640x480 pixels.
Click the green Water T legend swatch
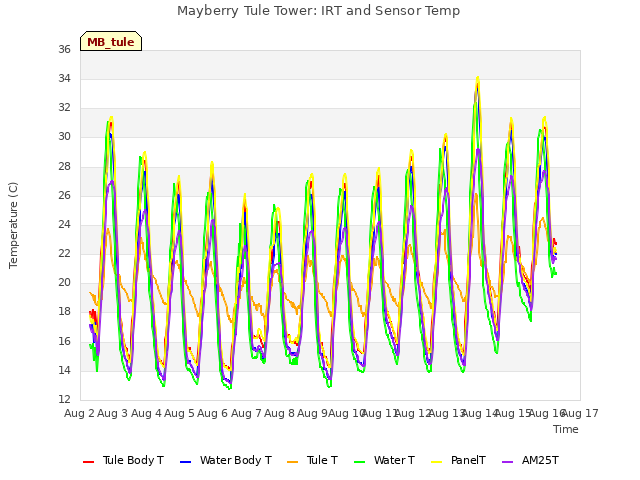click(360, 462)
